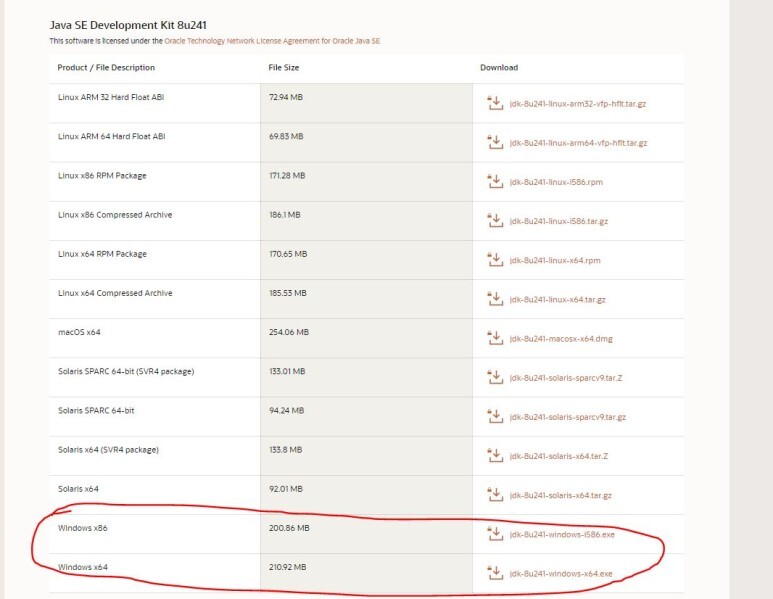Click the 133.8 MB file size cell
Screen dimensions: 773x599
click(x=366, y=456)
